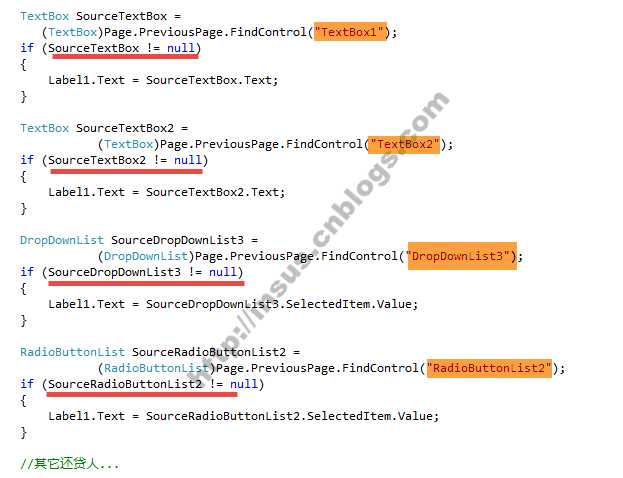Click the highlighted "TextBox2" string literal

(x=404, y=144)
